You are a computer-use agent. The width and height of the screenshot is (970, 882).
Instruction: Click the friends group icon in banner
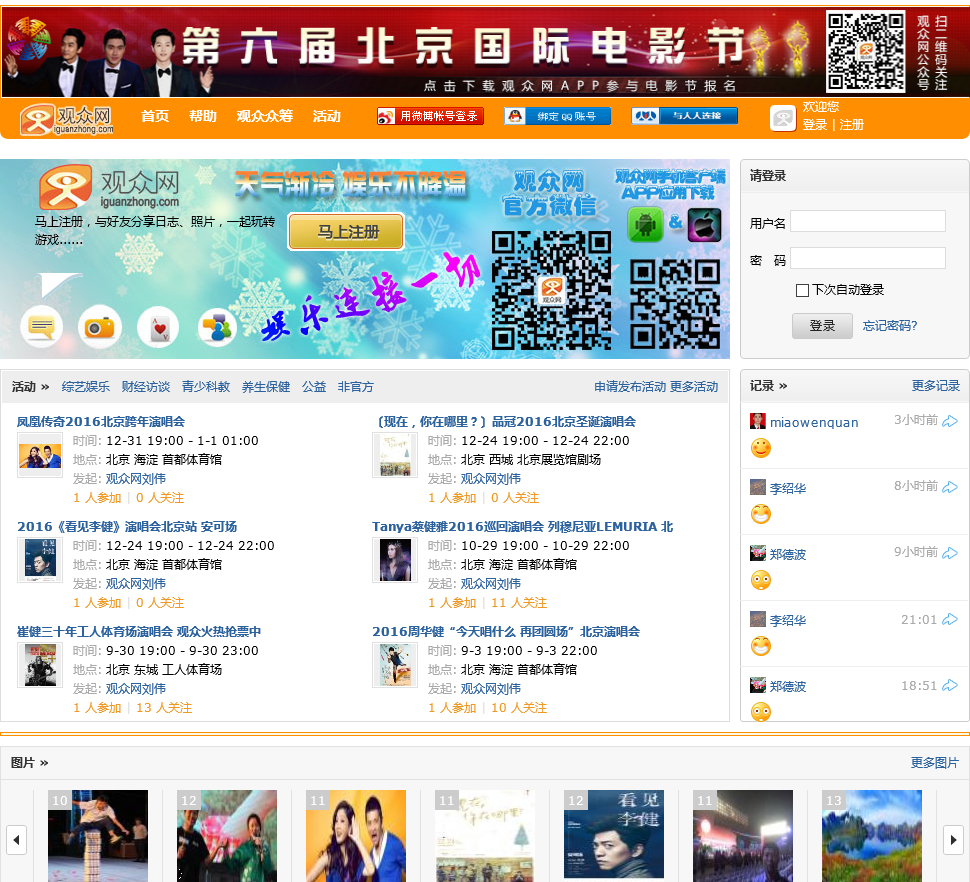pos(217,327)
